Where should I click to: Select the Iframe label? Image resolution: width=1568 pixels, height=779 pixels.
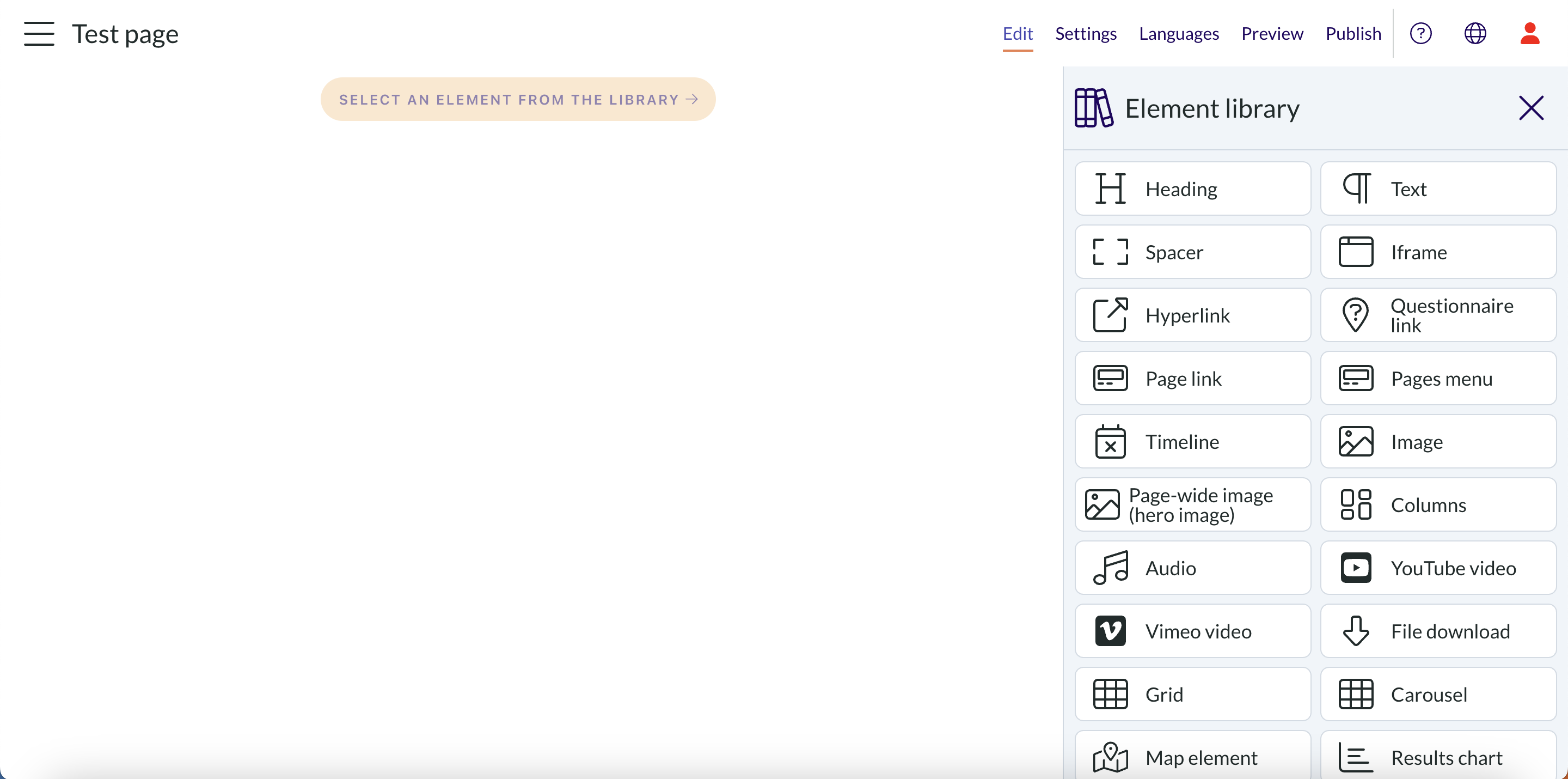1419,252
